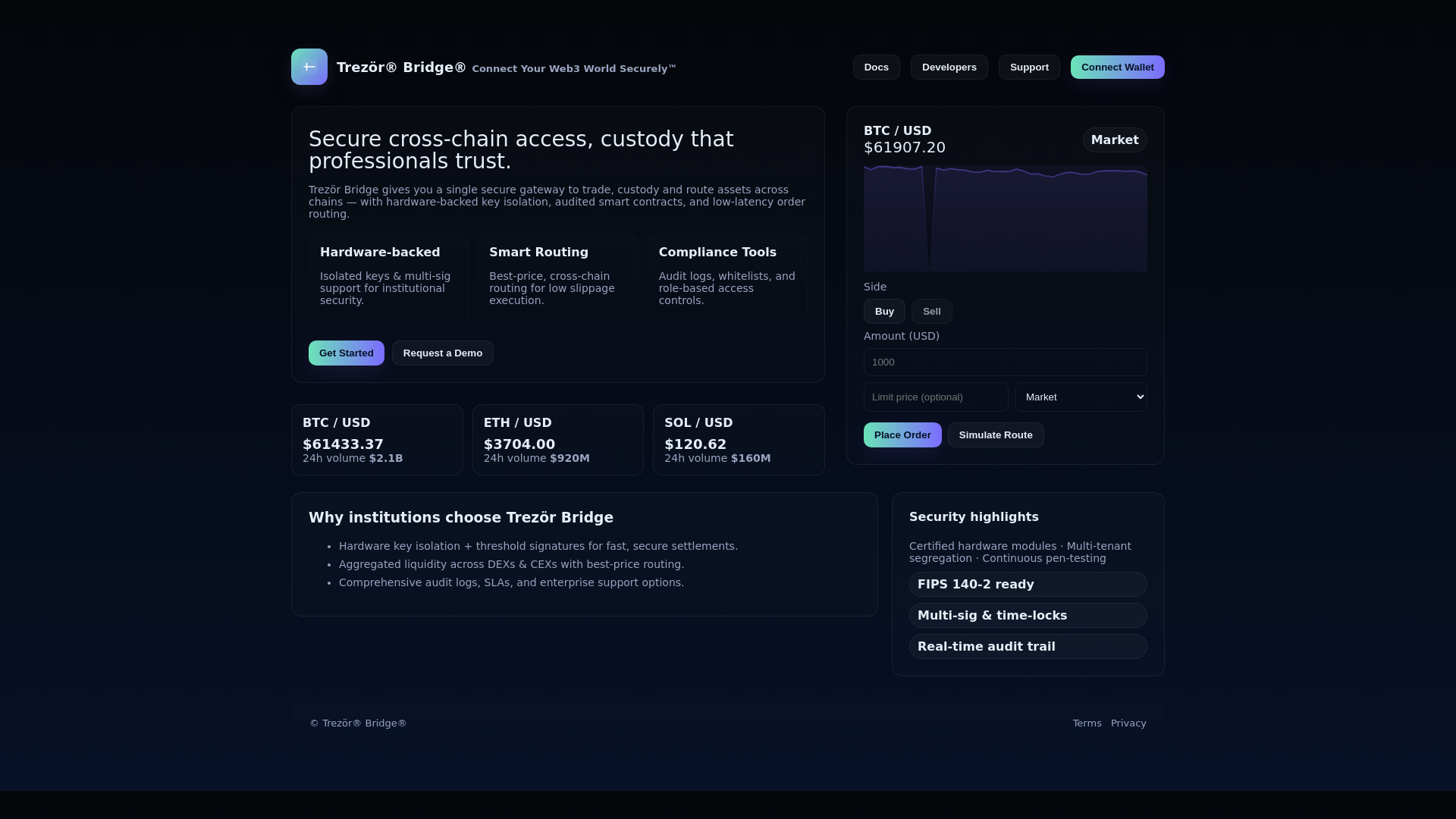Go to the Support page

pos(1029,67)
